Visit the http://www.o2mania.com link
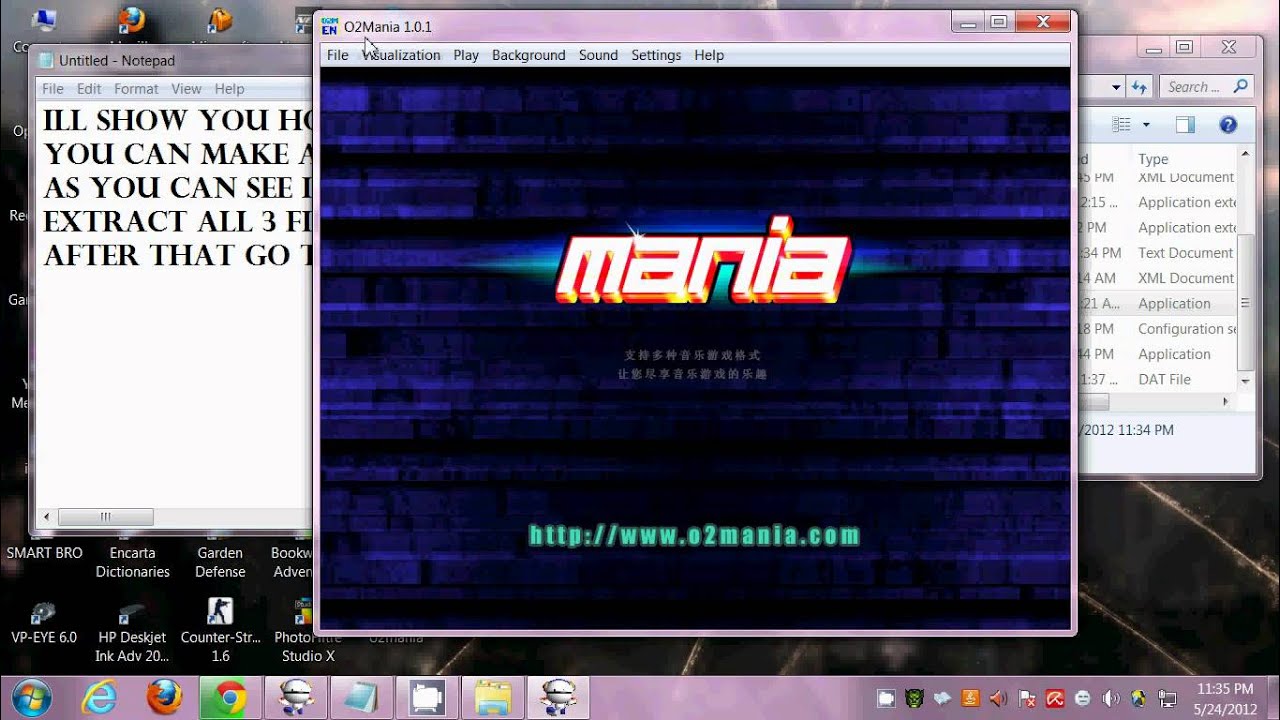The image size is (1280, 720). pyautogui.click(x=694, y=535)
